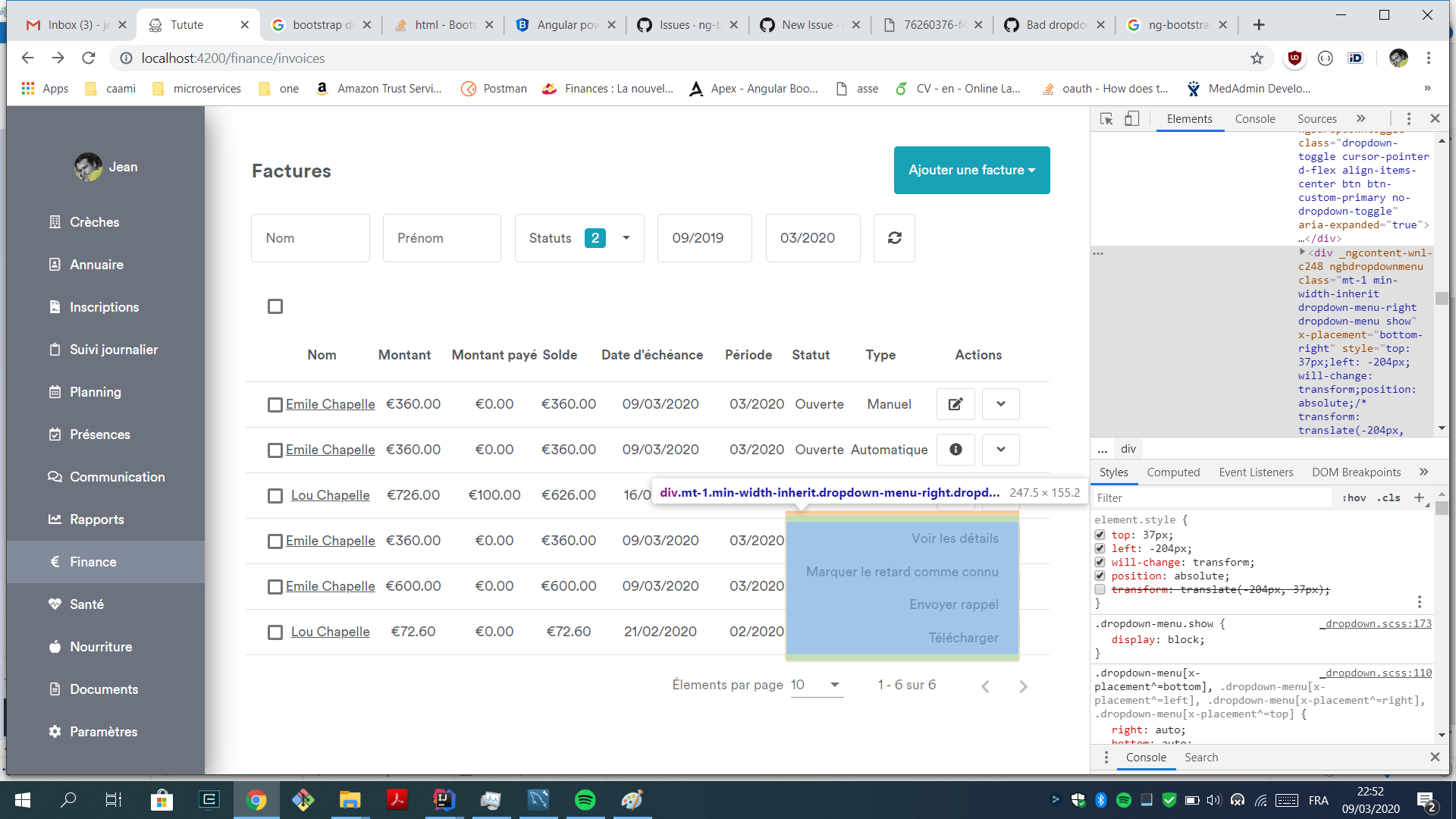Open the elements per page dropdown

817,685
